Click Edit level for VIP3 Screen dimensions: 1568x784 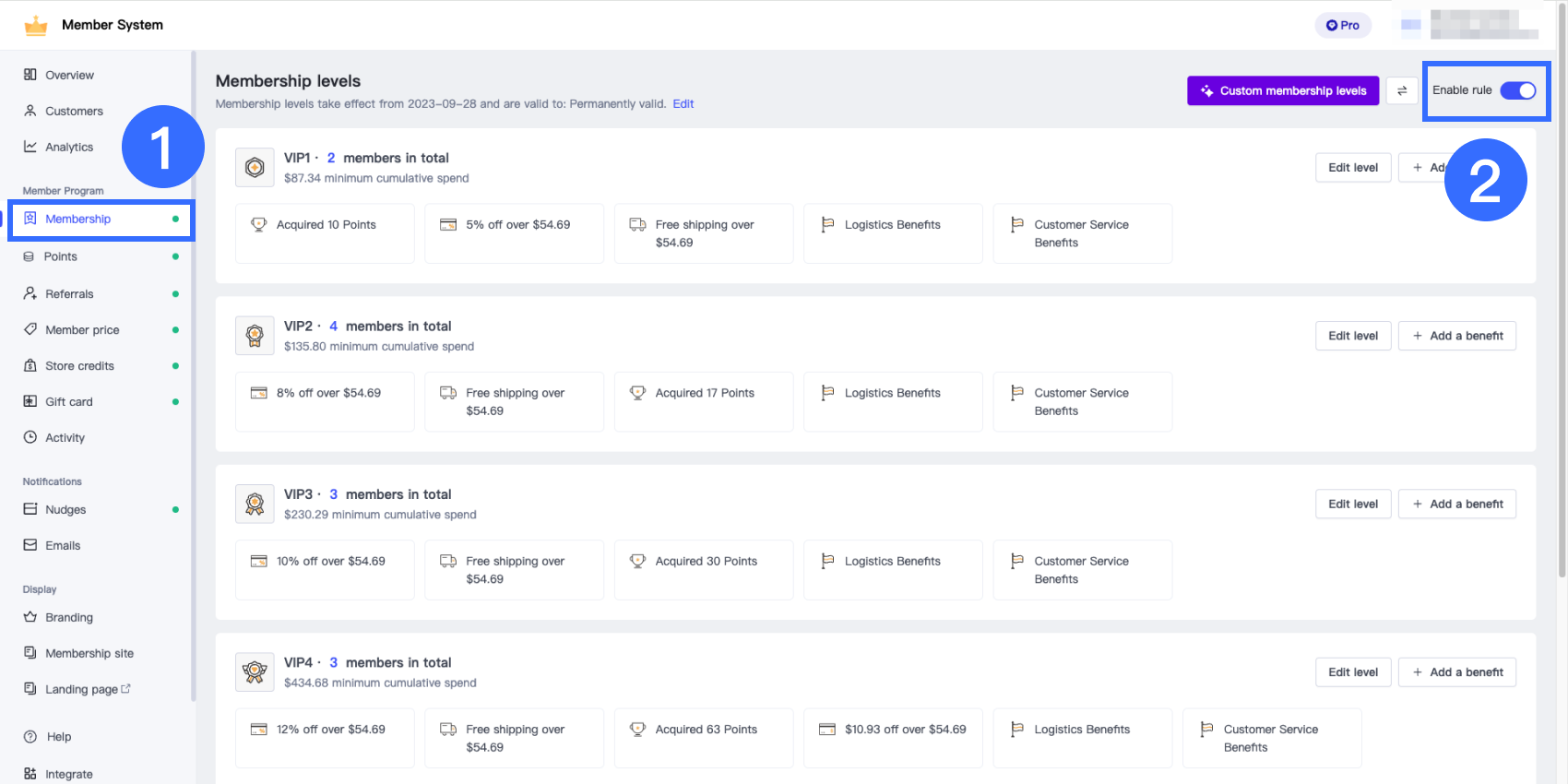click(x=1353, y=504)
